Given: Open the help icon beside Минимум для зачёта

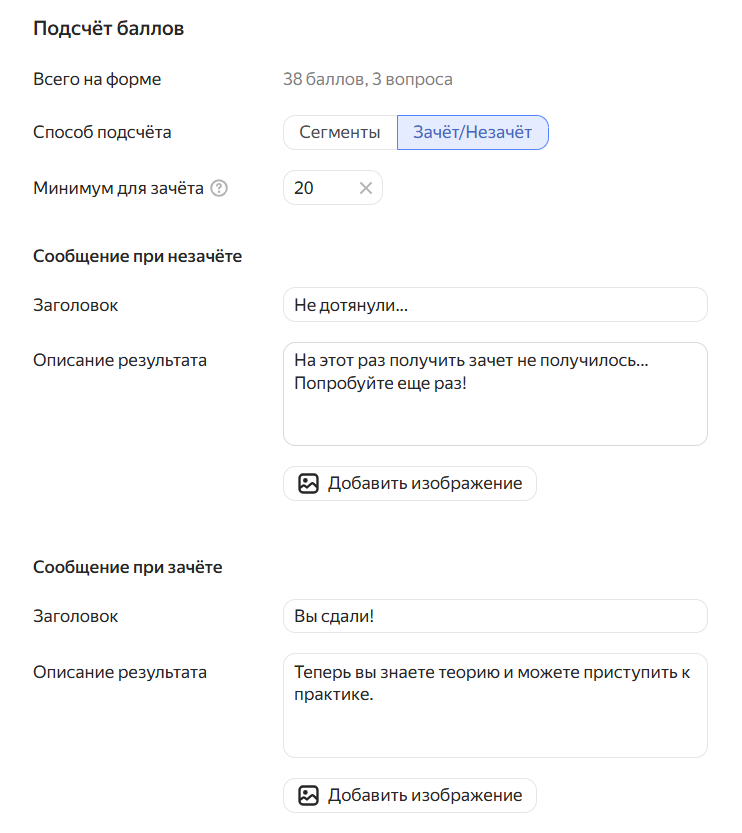Looking at the screenshot, I should [219, 188].
